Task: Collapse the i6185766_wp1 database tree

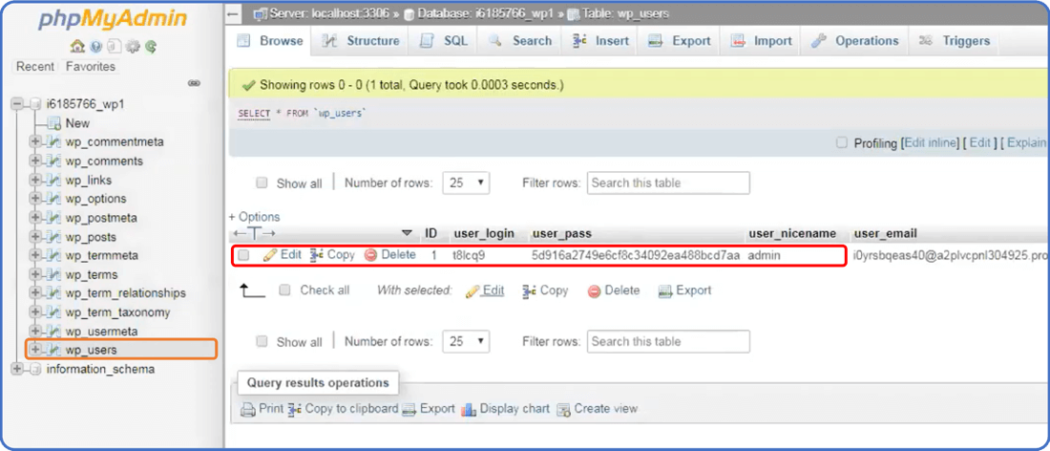Action: click(17, 104)
